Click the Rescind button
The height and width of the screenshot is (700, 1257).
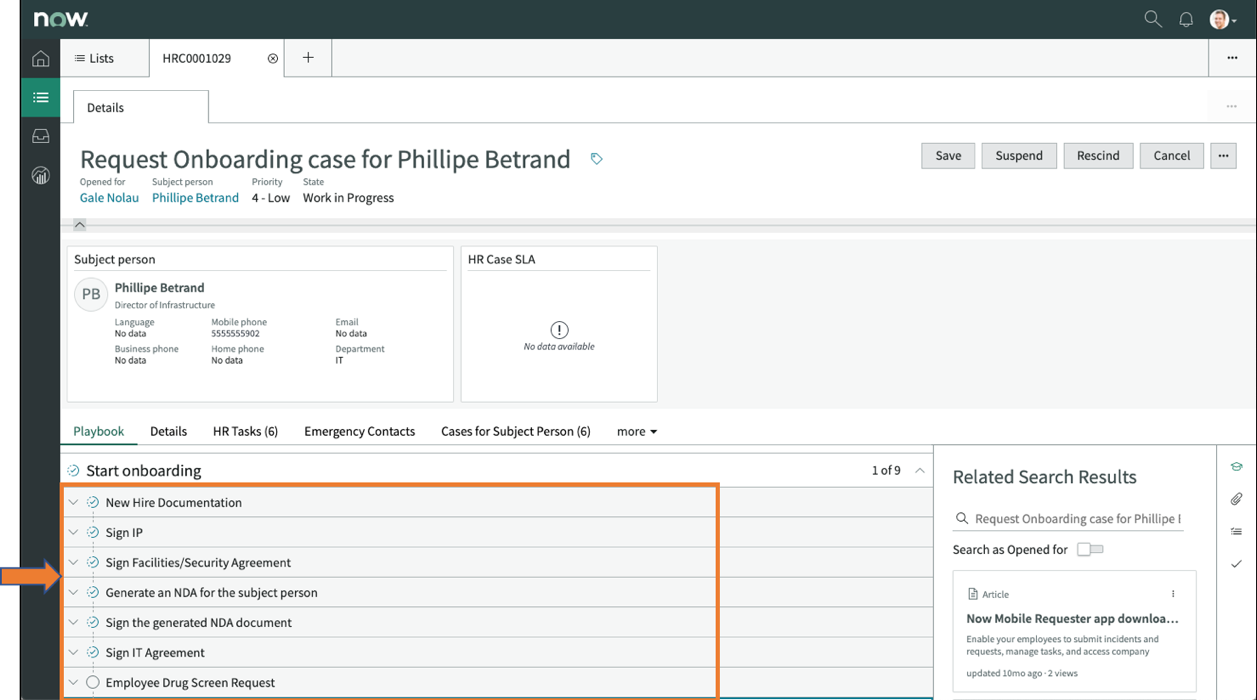[x=1098, y=155]
